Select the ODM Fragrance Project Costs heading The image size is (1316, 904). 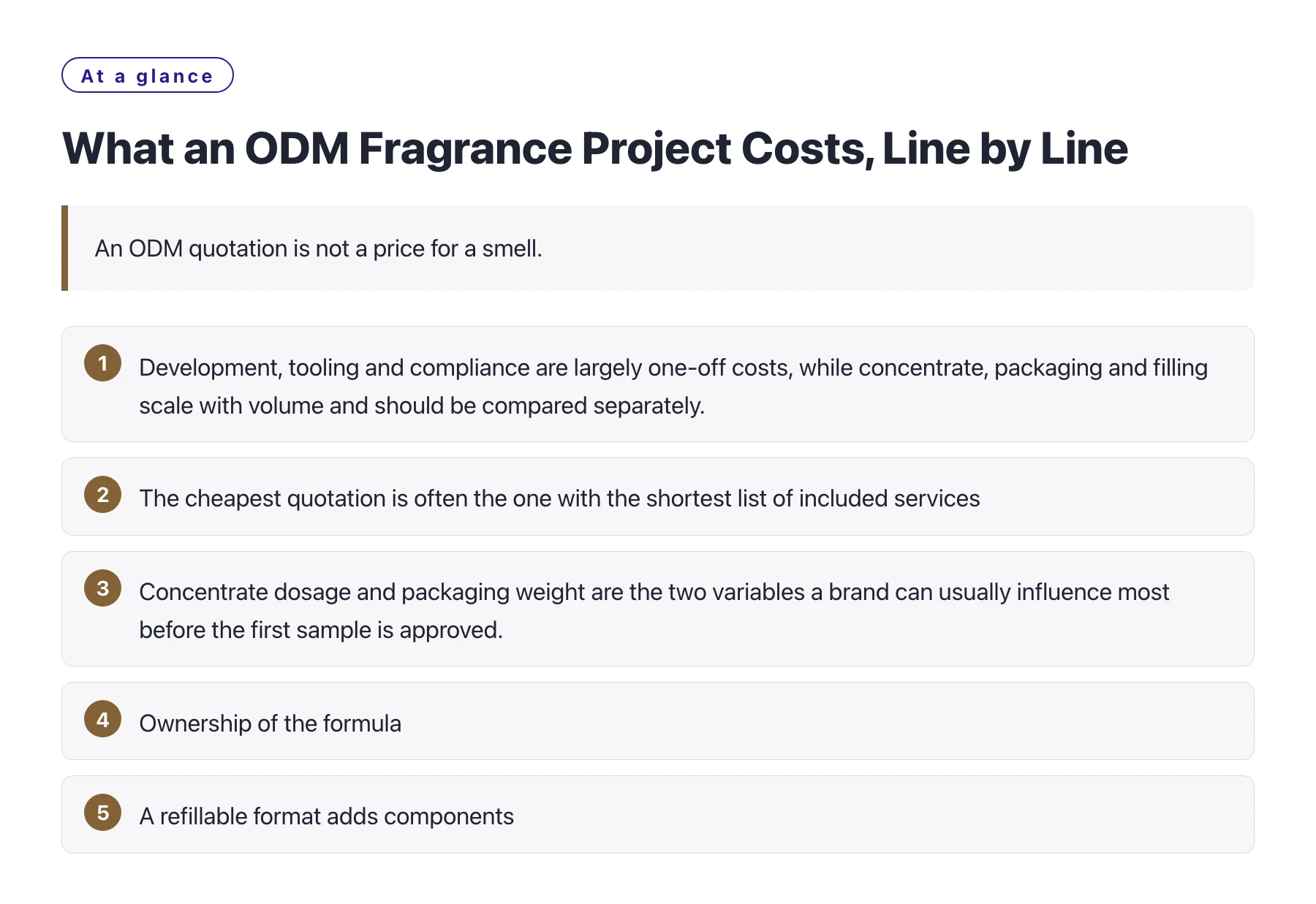click(x=595, y=148)
